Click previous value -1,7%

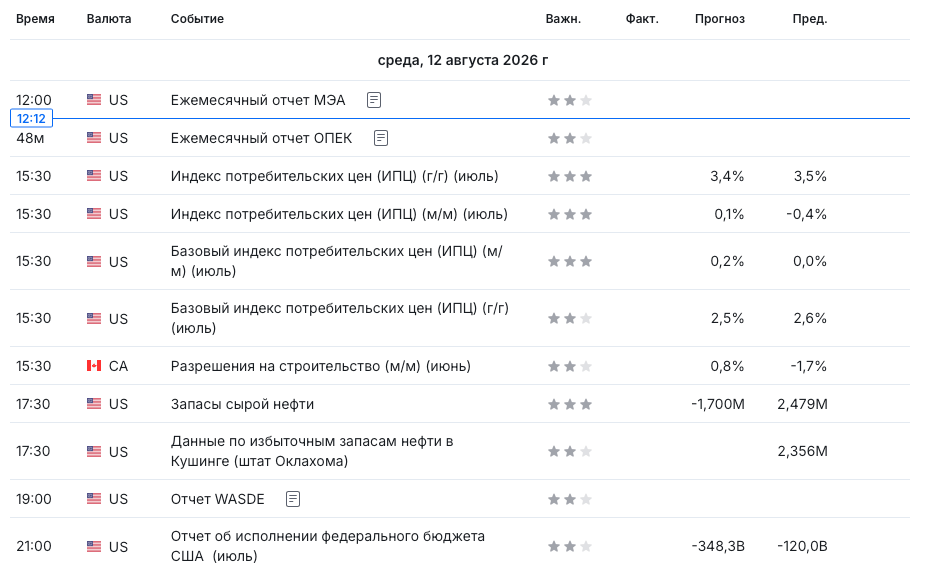tap(809, 366)
